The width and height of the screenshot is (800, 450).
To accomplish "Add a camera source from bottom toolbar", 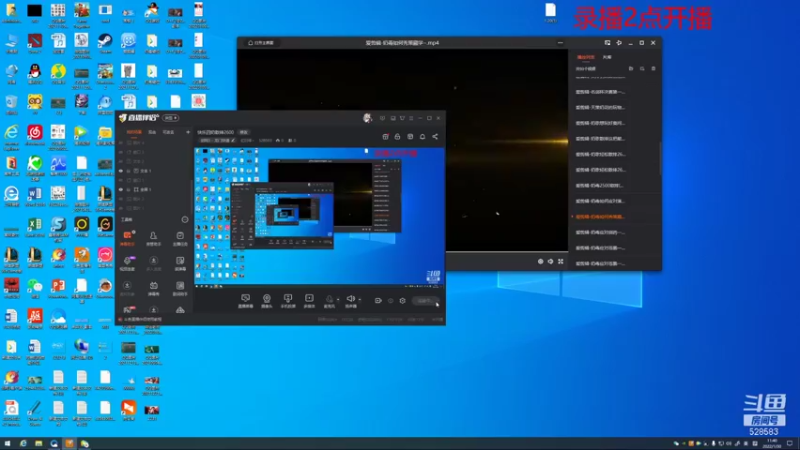I will point(266,301).
